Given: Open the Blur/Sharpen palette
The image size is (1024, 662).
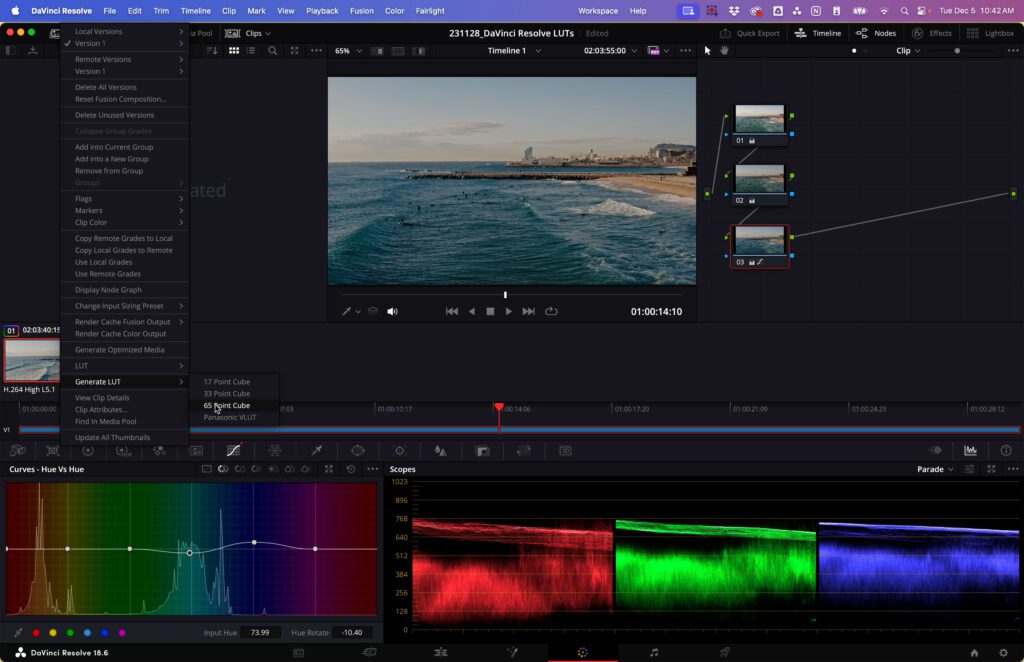Looking at the screenshot, I should [441, 450].
